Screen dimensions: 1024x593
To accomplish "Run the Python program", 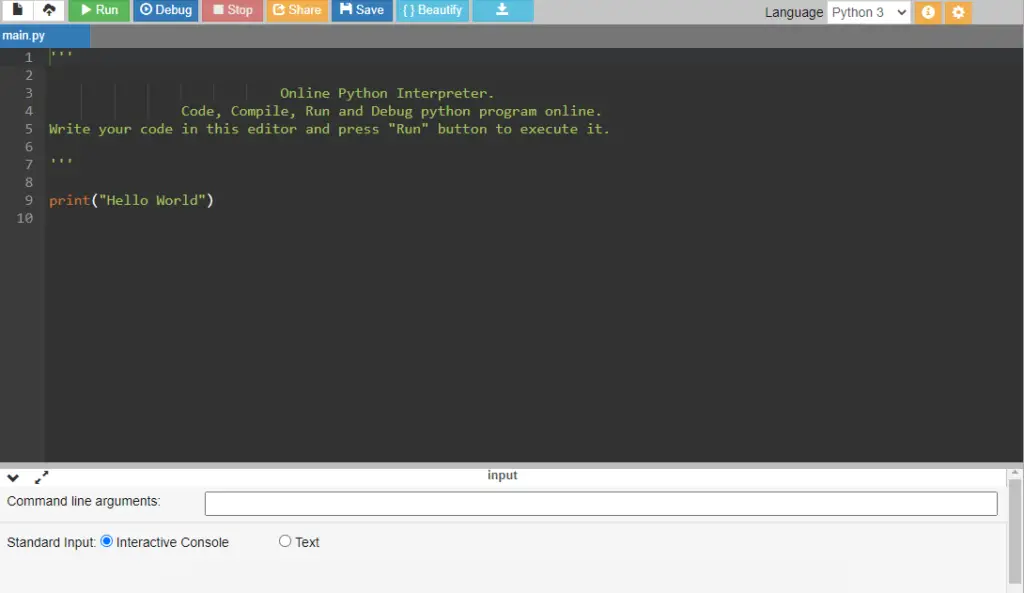I will [99, 11].
